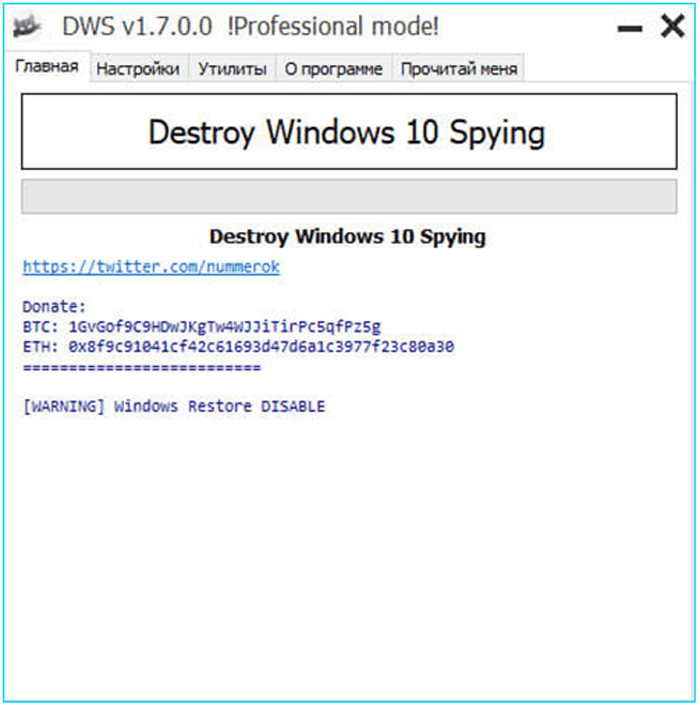Click the BTC donation address line
Image resolution: width=700 pixels, height=704 pixels.
pyautogui.click(x=201, y=327)
